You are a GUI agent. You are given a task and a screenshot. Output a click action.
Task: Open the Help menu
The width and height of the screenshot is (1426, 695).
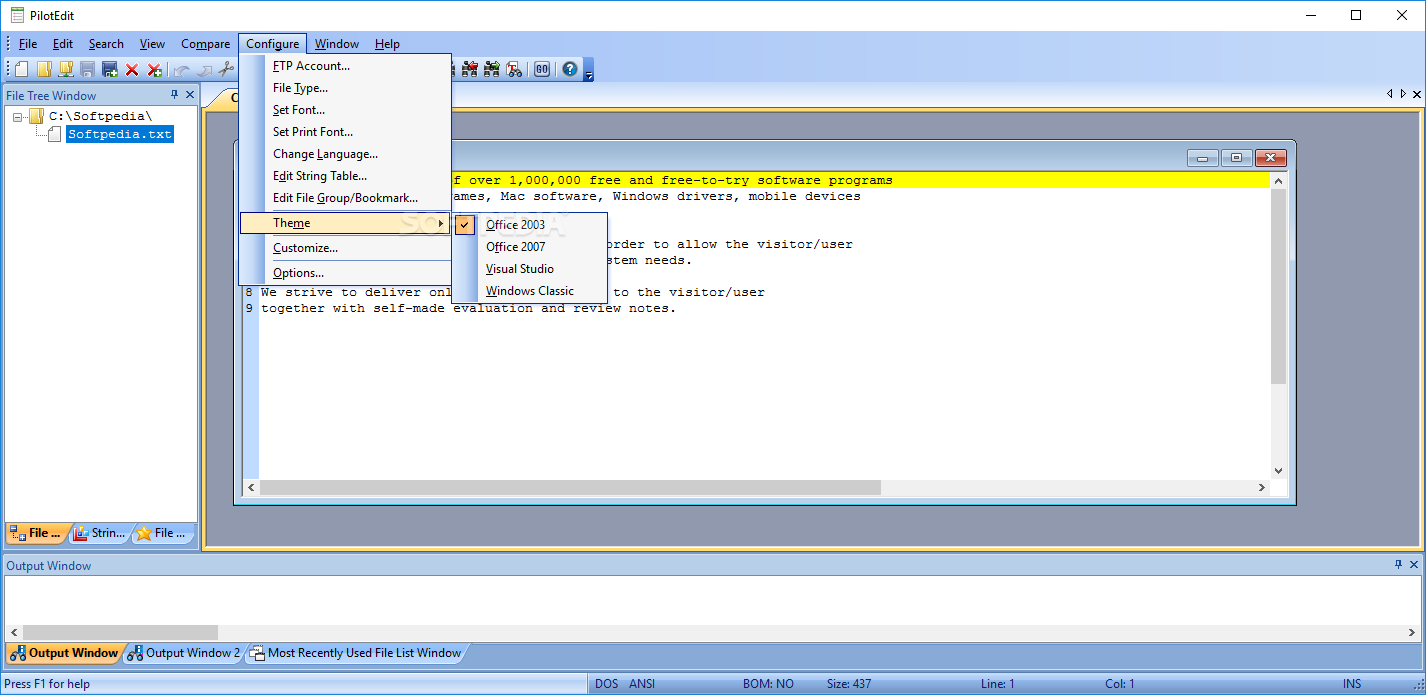(x=387, y=44)
